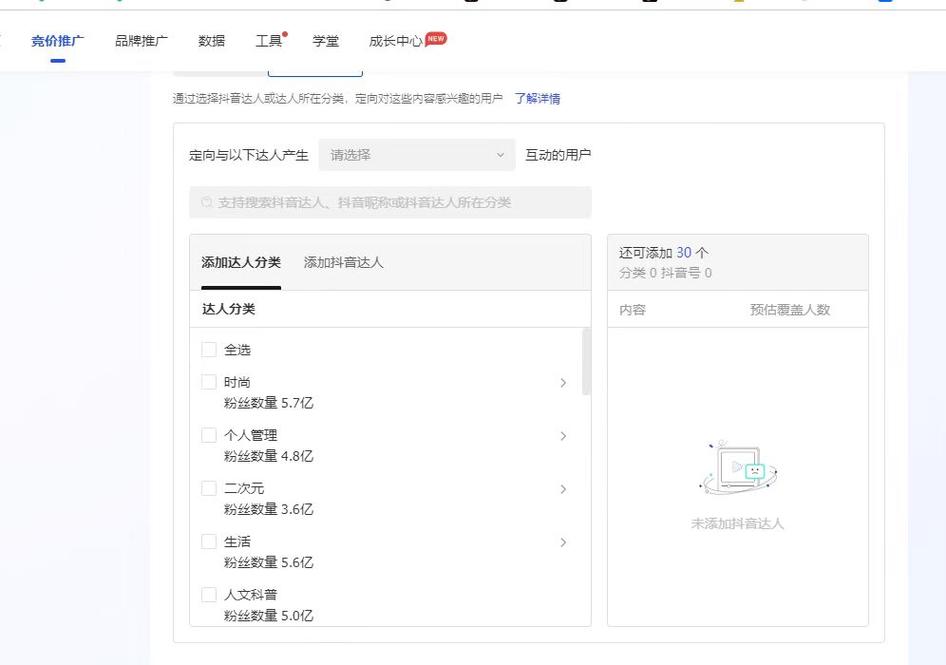Click the 预估覆盖人数 column header
The width and height of the screenshot is (946, 665).
click(x=790, y=310)
